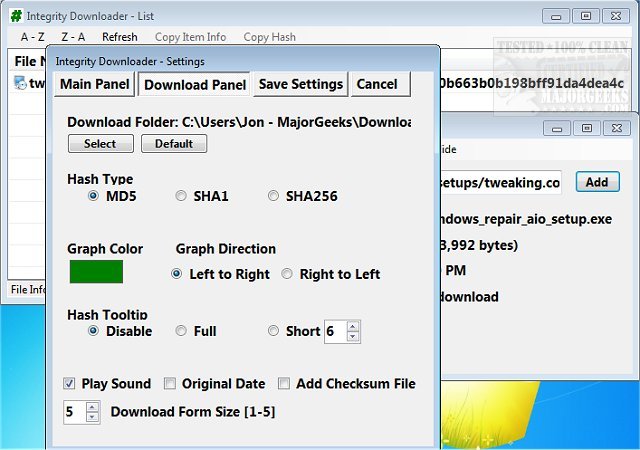Switch to the Download Panel tab
The height and width of the screenshot is (450, 640).
pos(195,85)
